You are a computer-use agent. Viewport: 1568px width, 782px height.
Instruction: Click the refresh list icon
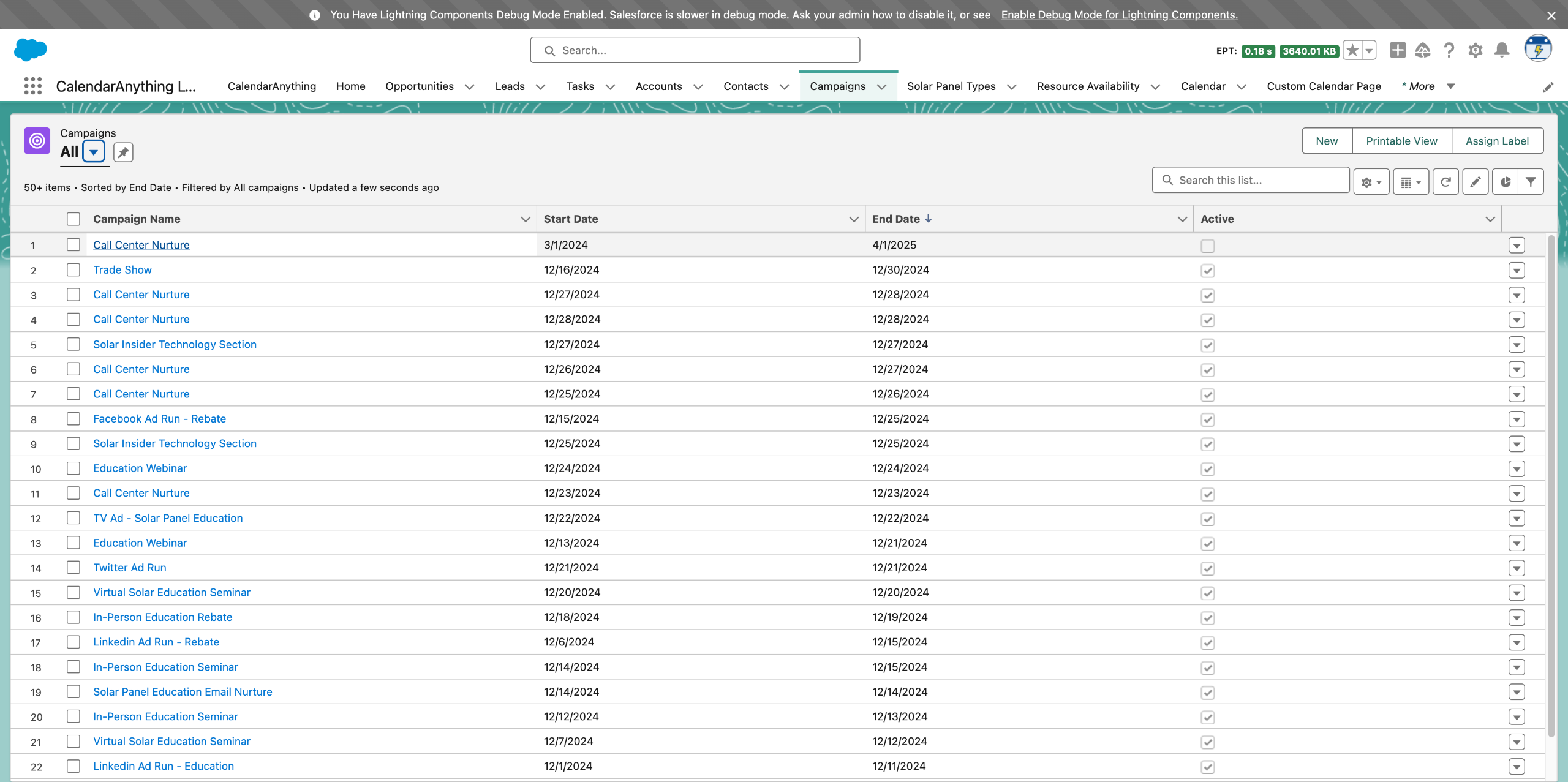1445,182
